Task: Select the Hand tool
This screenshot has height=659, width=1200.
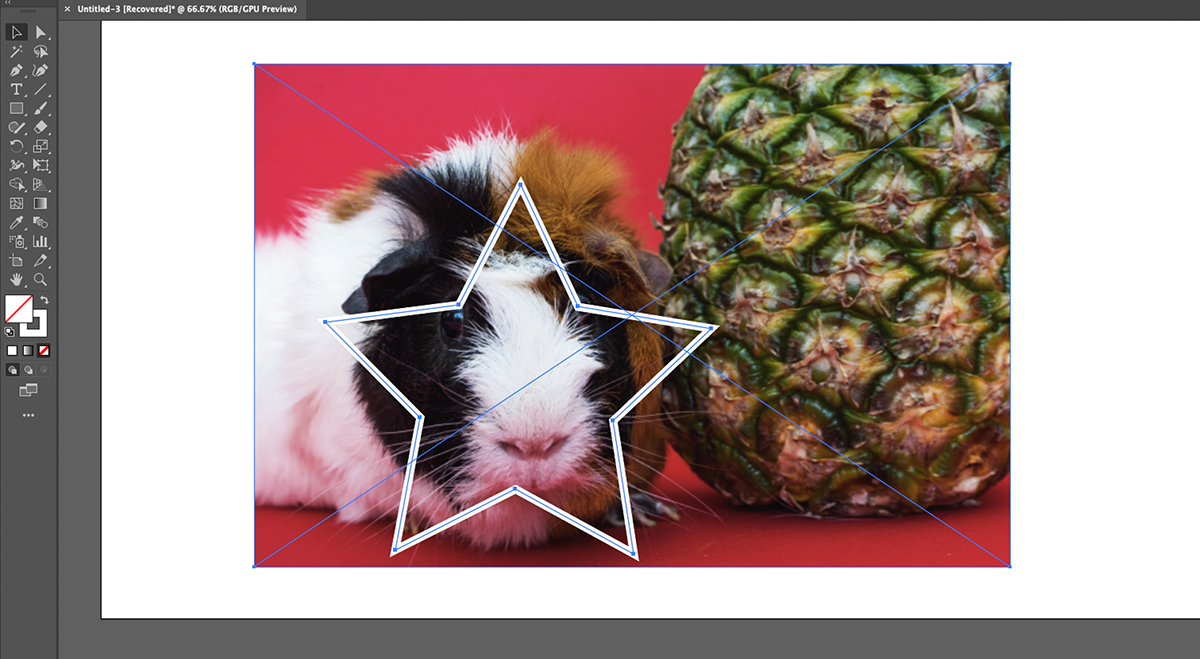Action: (x=17, y=279)
